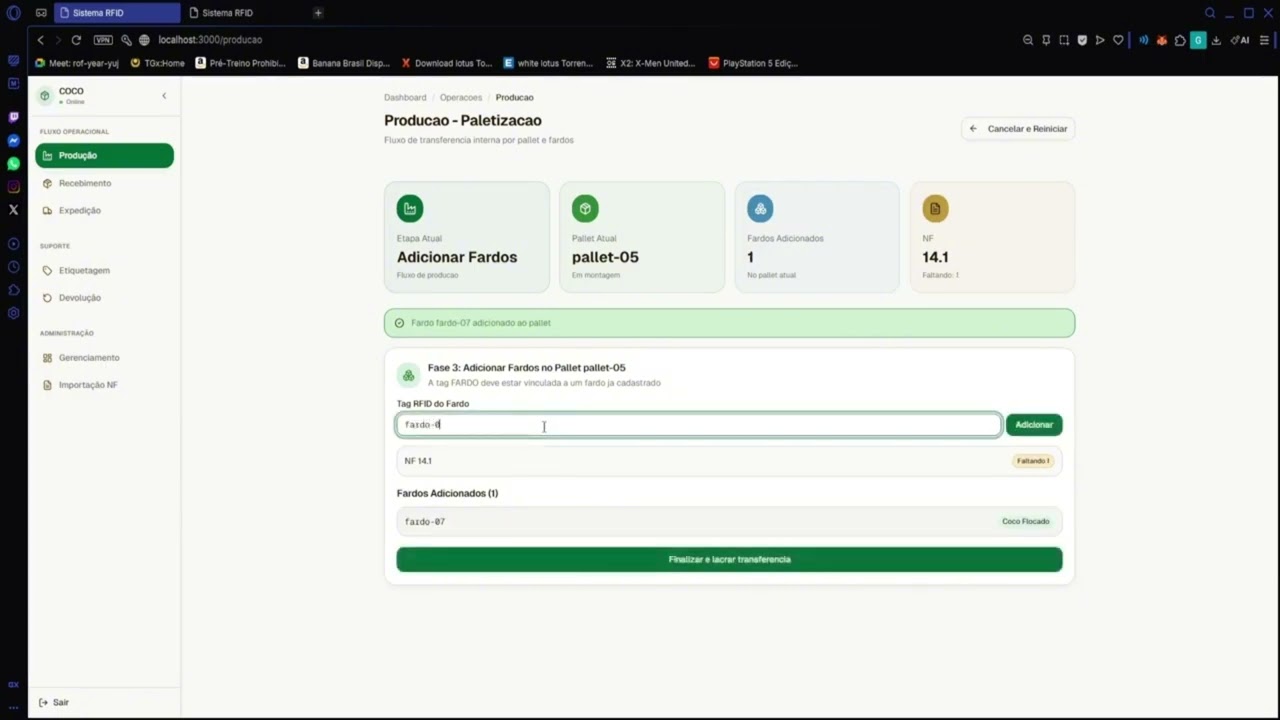Open extensions cube icon in browser sidebar

13,290
